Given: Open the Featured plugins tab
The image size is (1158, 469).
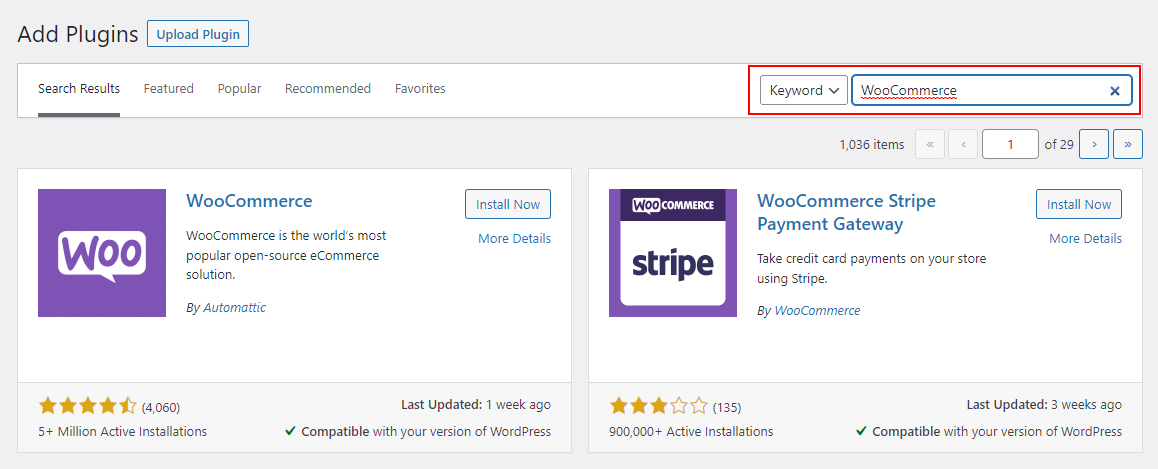Looking at the screenshot, I should [x=168, y=89].
